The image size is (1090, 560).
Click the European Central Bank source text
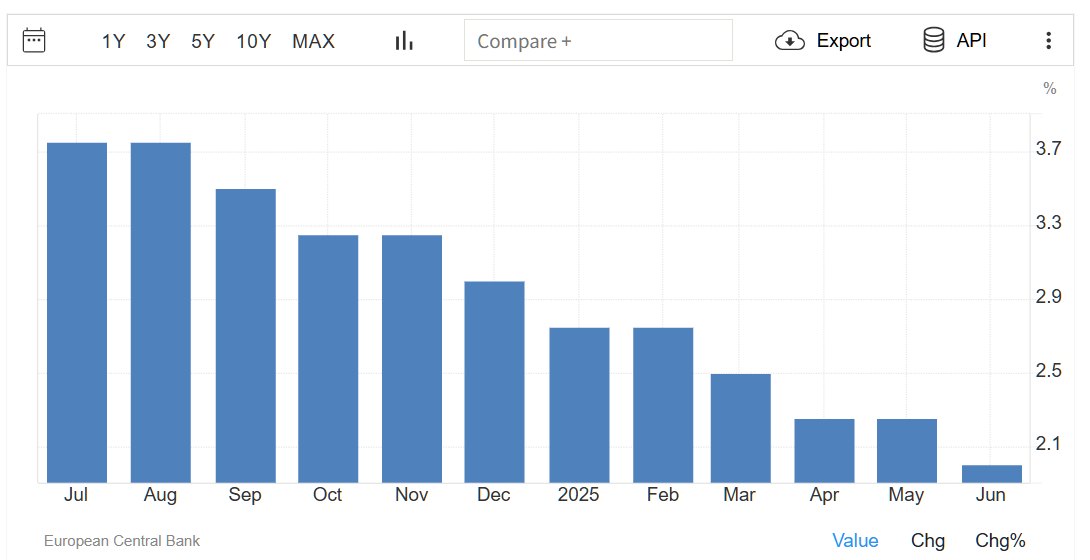click(122, 541)
